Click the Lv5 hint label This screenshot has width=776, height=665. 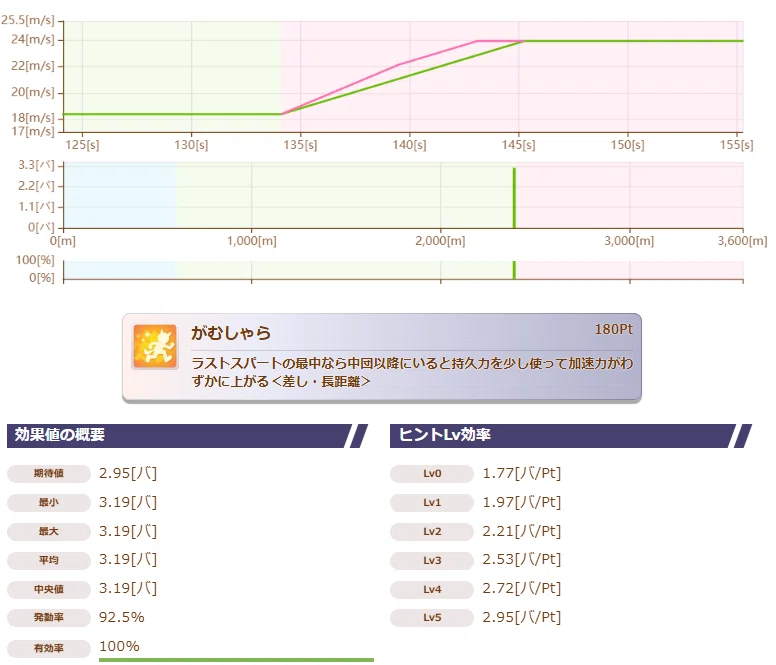pos(432,618)
